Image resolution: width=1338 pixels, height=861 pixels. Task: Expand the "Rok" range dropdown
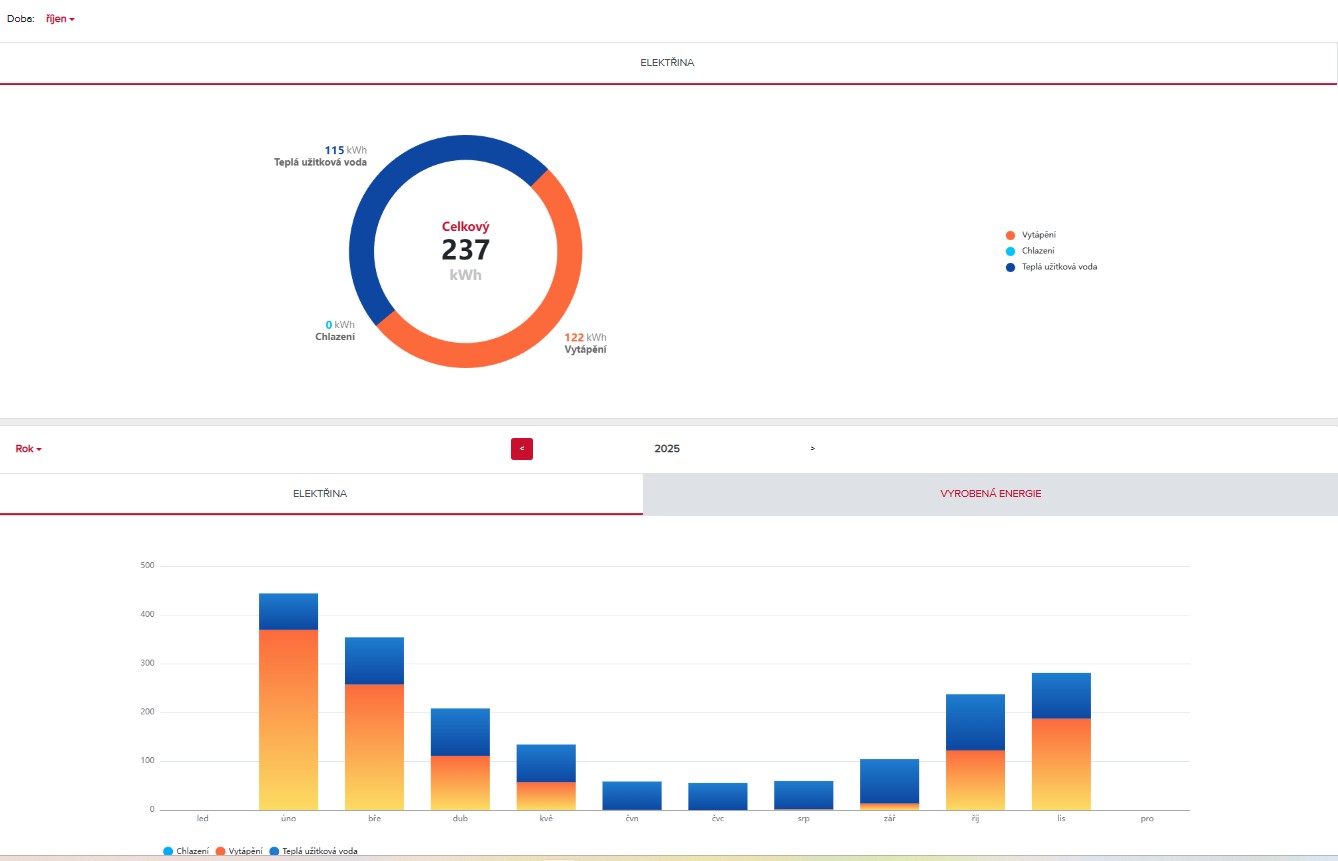coord(28,449)
